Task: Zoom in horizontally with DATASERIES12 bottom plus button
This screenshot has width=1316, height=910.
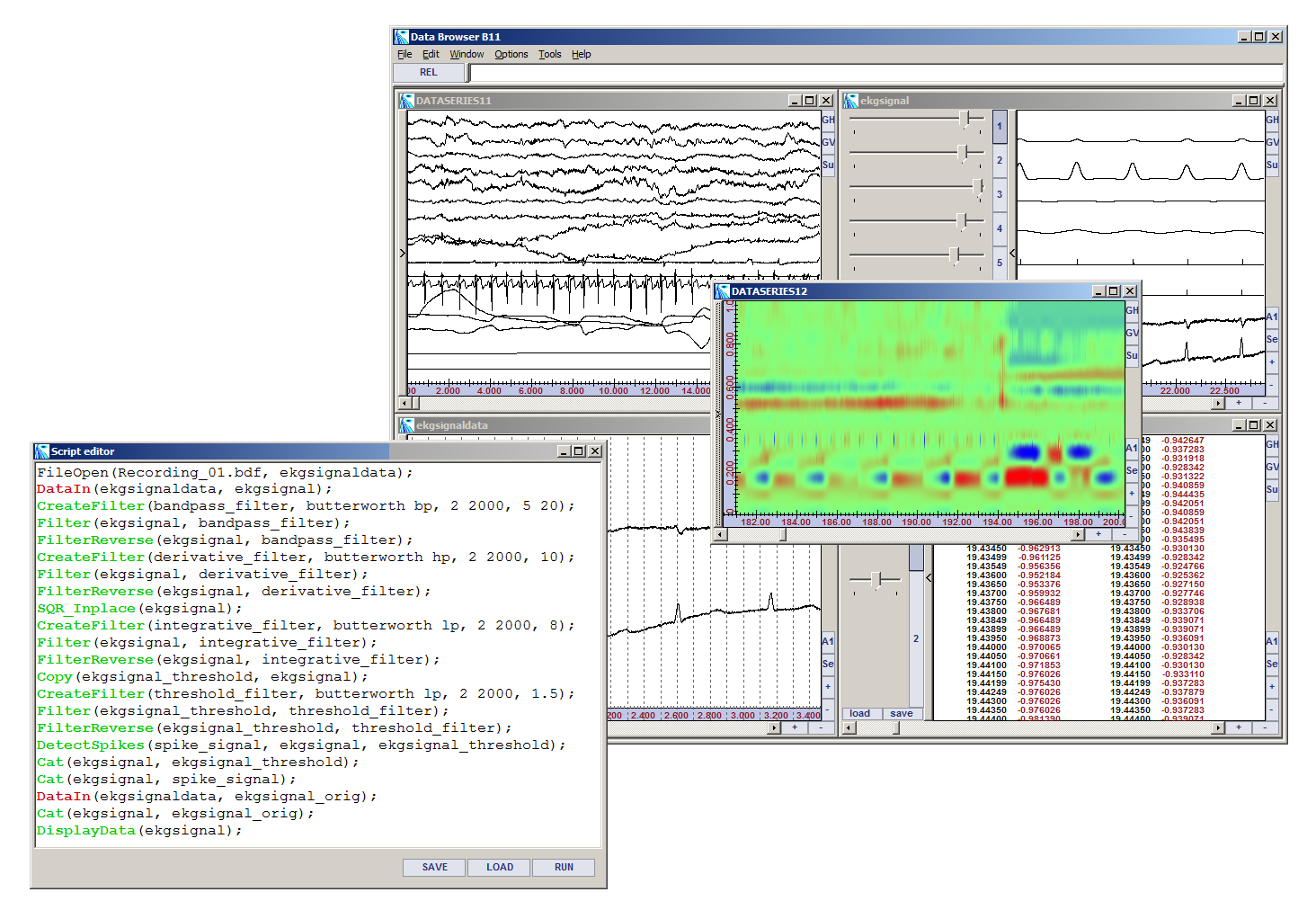Action: click(1098, 534)
